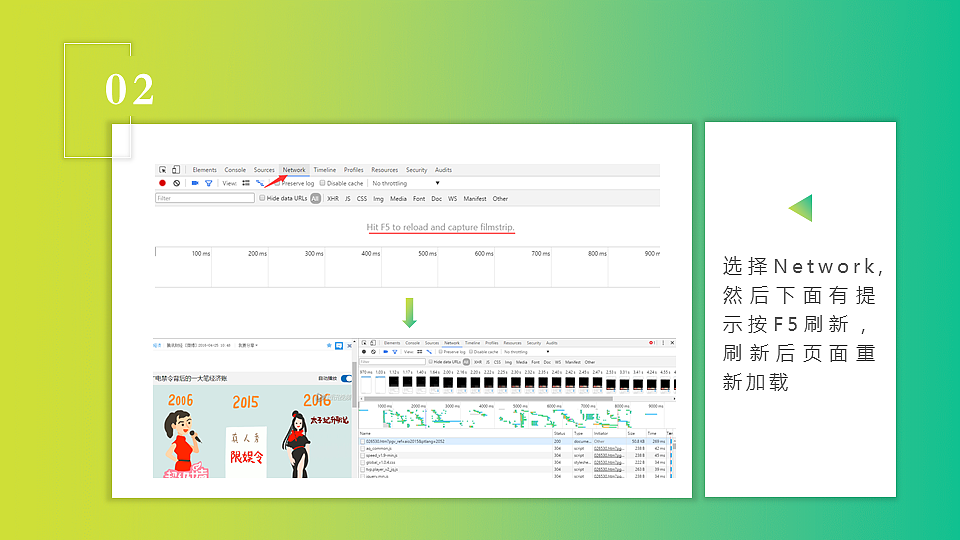Open Security tab in upper DevTools
960x540 pixels.
point(416,170)
